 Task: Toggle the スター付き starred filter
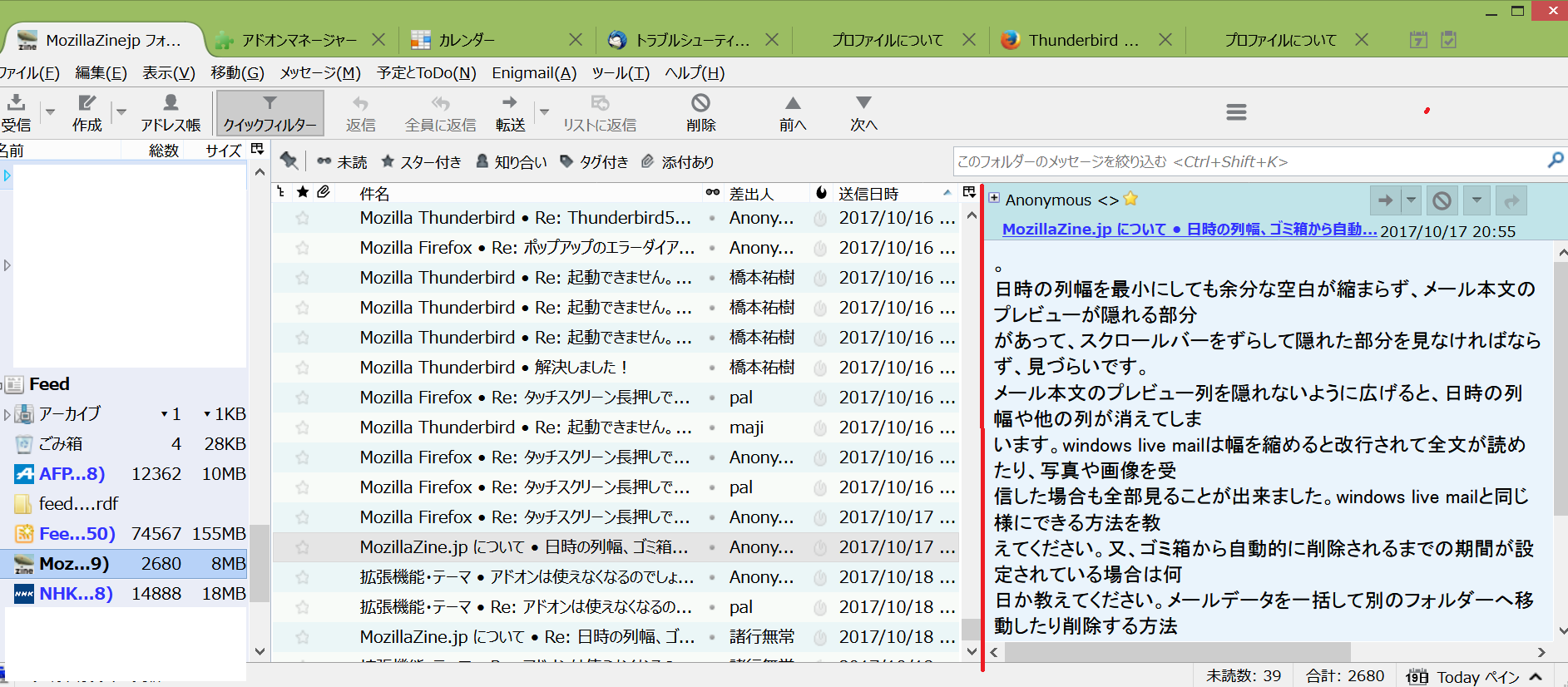click(421, 162)
